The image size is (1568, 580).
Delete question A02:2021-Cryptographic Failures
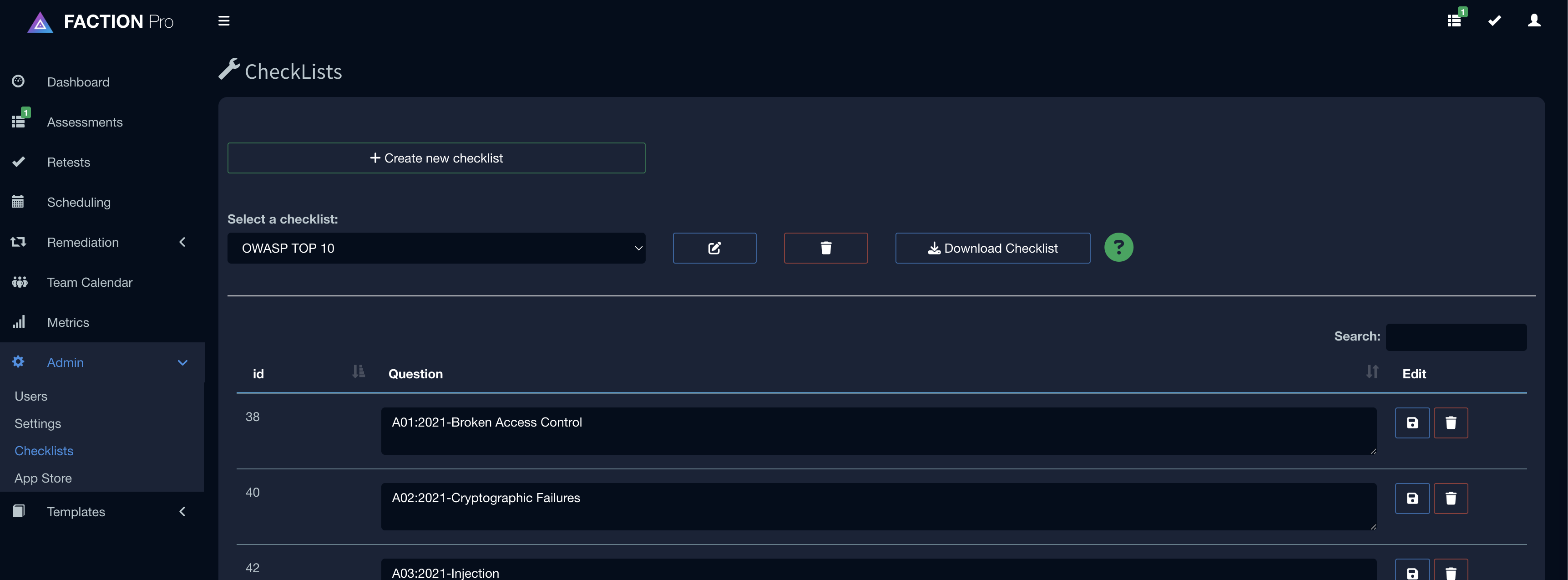coord(1451,499)
